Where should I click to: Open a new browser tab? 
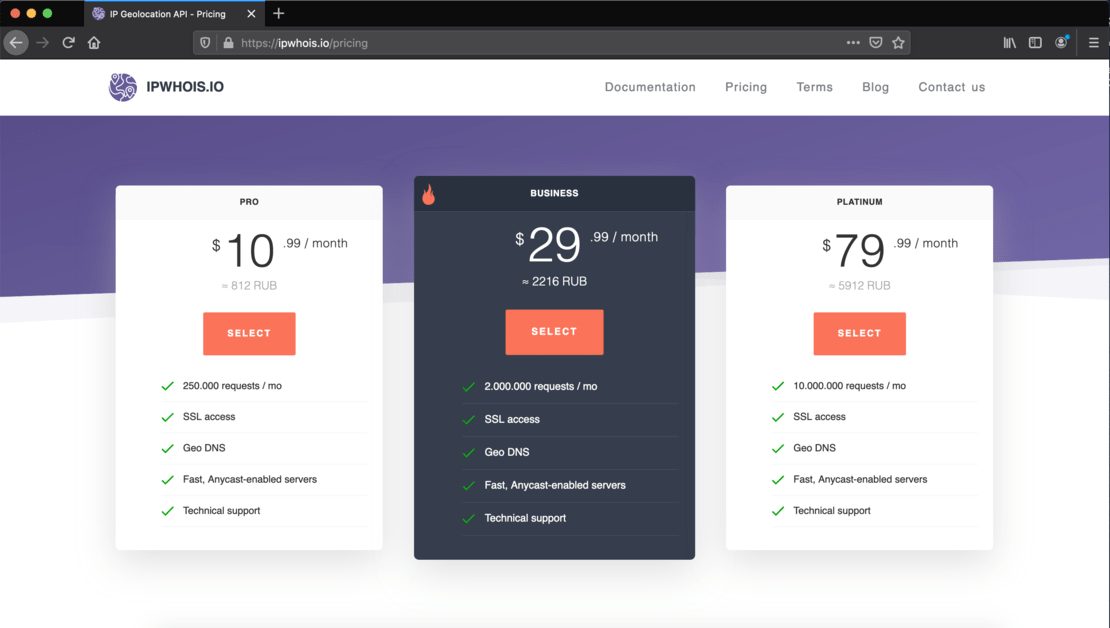(x=278, y=13)
